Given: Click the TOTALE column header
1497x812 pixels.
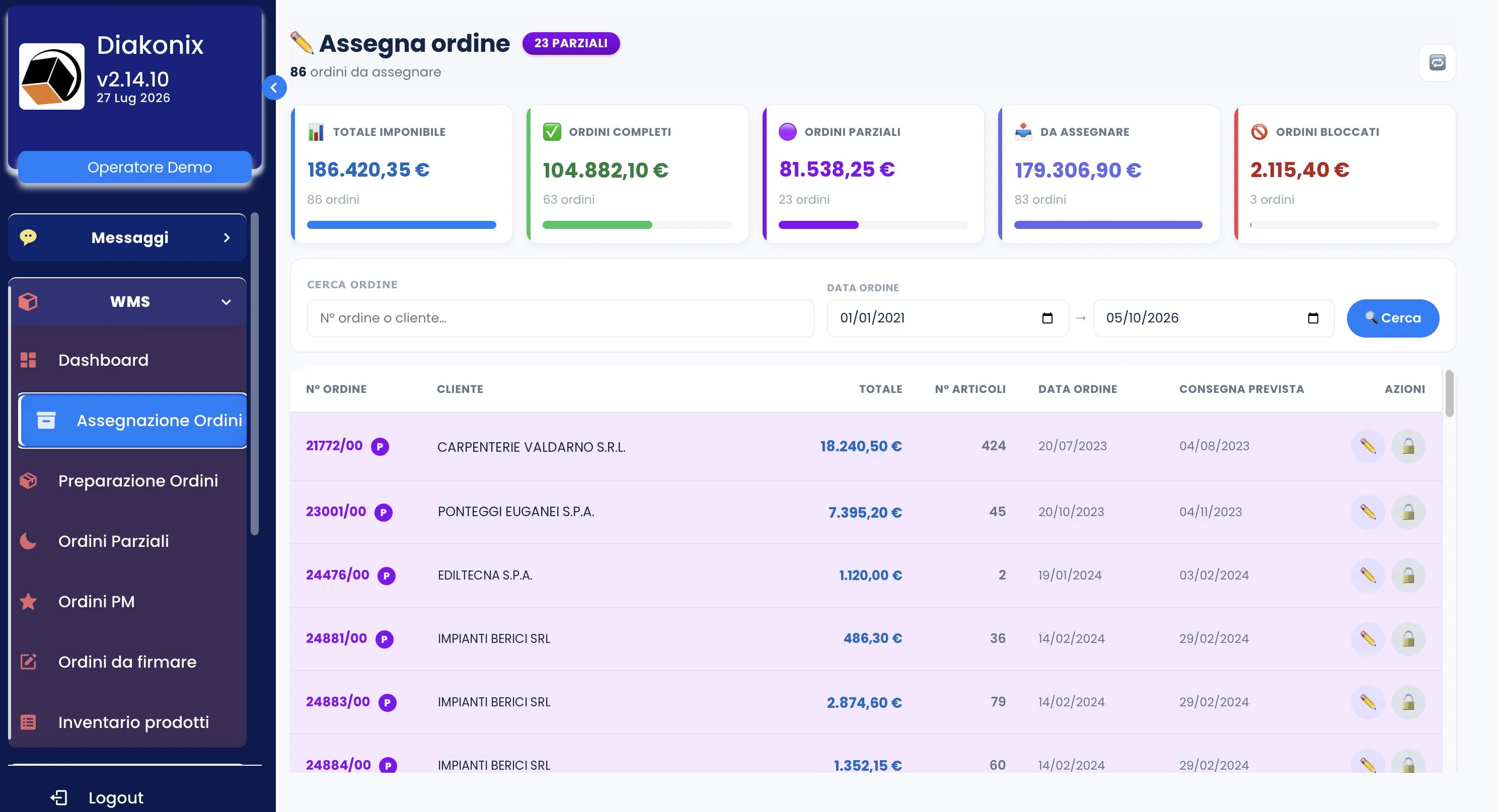Looking at the screenshot, I should pos(880,389).
